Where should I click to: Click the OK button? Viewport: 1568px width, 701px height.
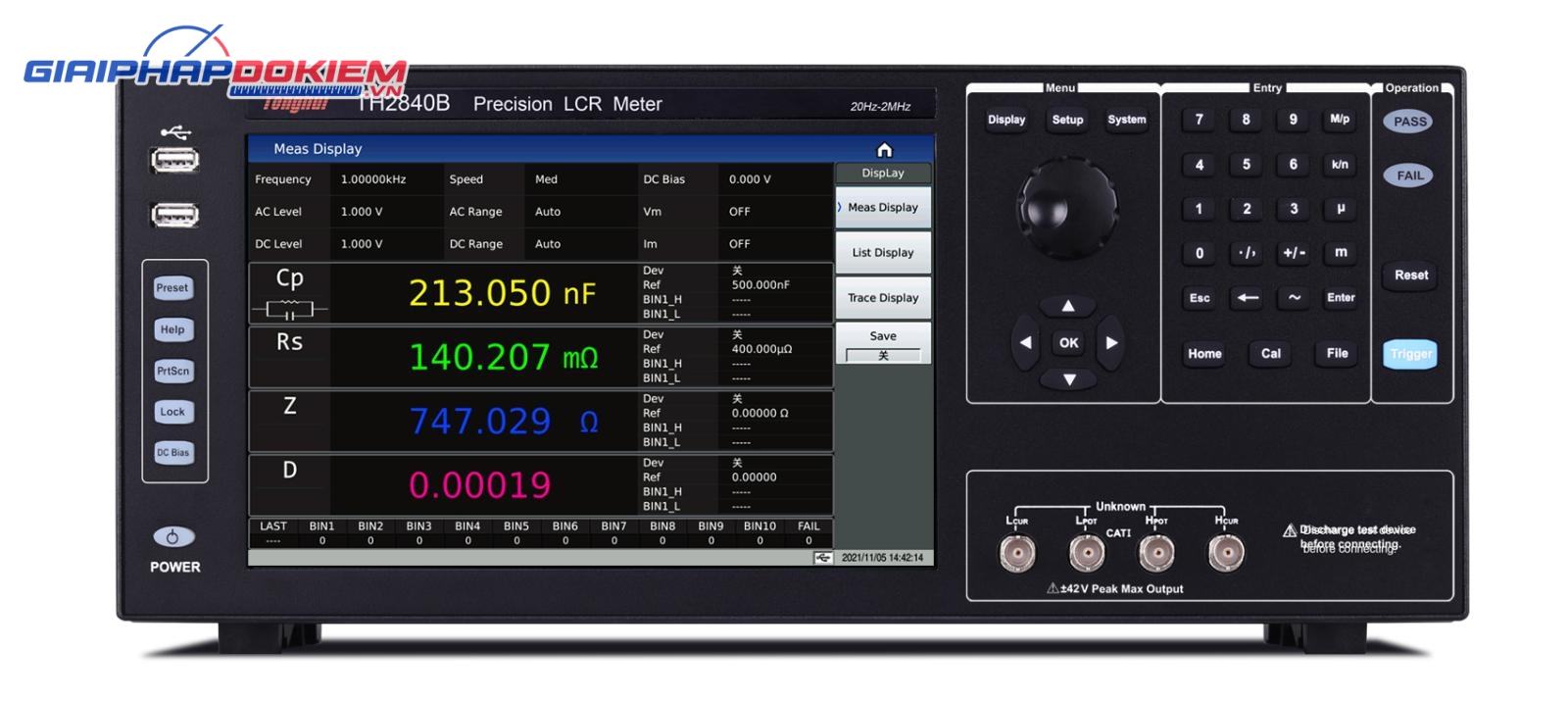[x=1068, y=342]
